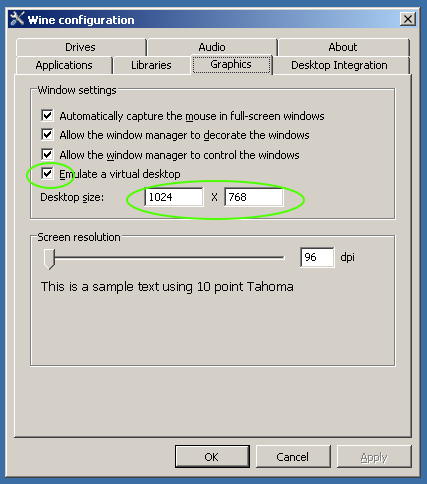Toggle automatic mouse capture in full-screen windows
The image size is (427, 484).
pos(47,116)
